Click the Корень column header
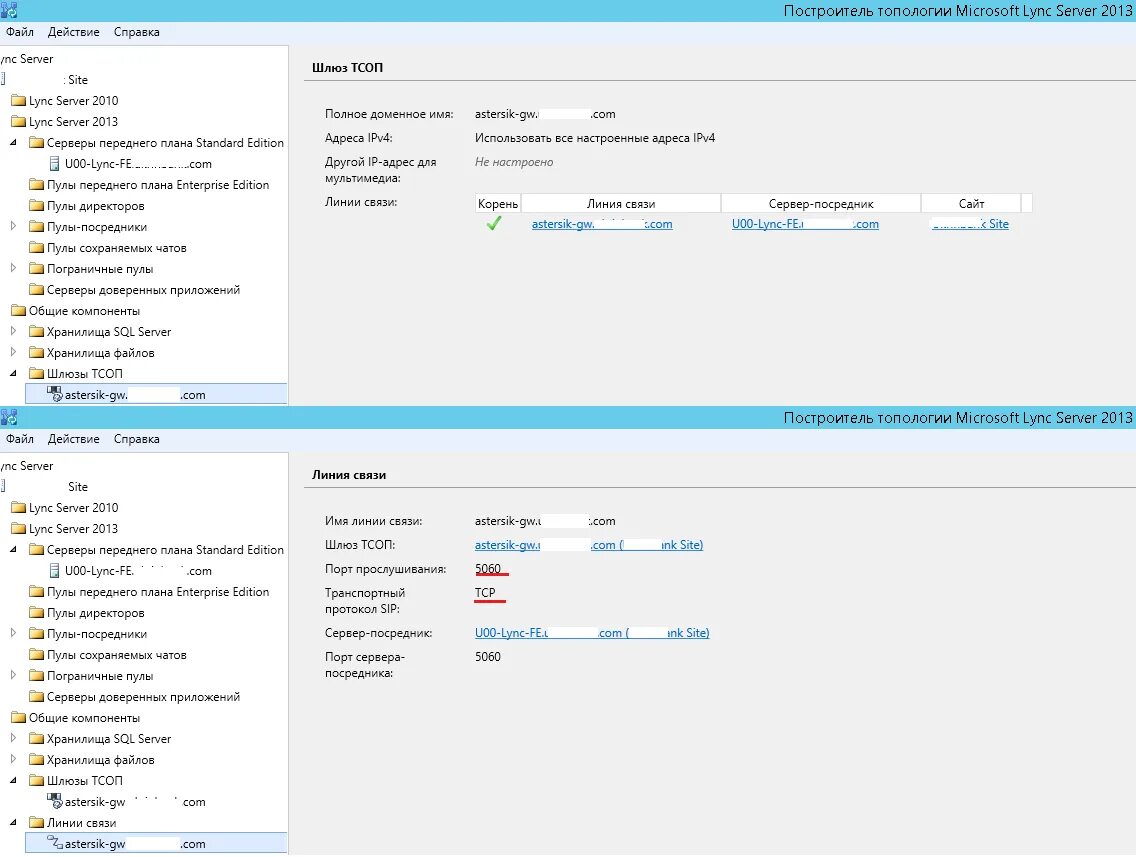Image resolution: width=1136 pixels, height=857 pixels. [x=498, y=204]
